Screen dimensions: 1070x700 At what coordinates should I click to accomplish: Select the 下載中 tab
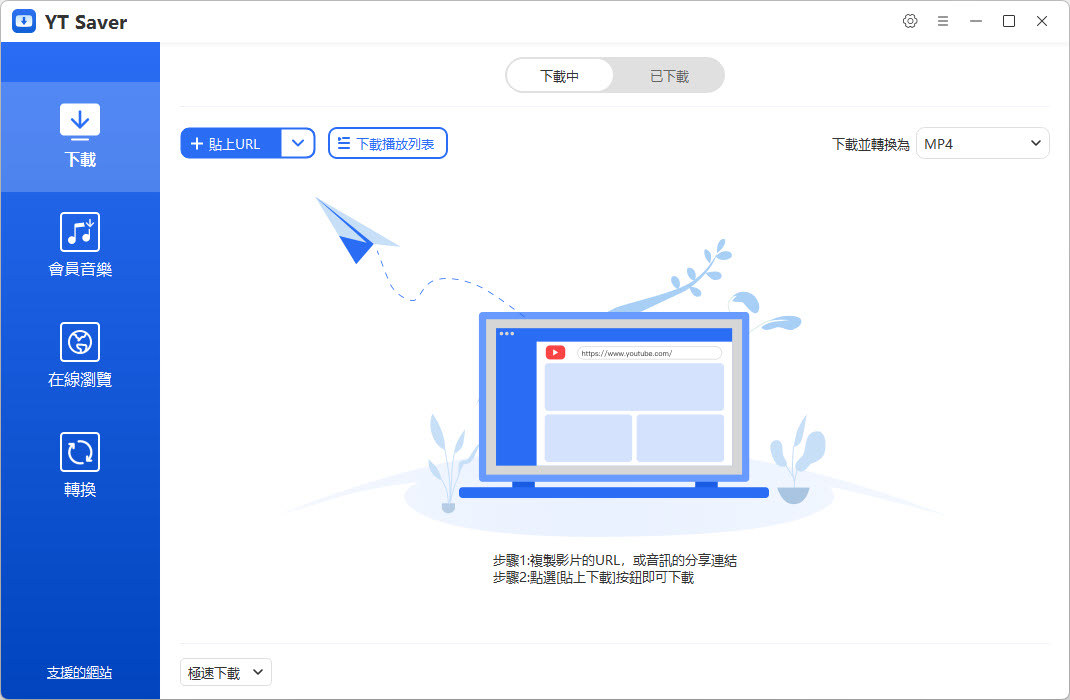(561, 74)
